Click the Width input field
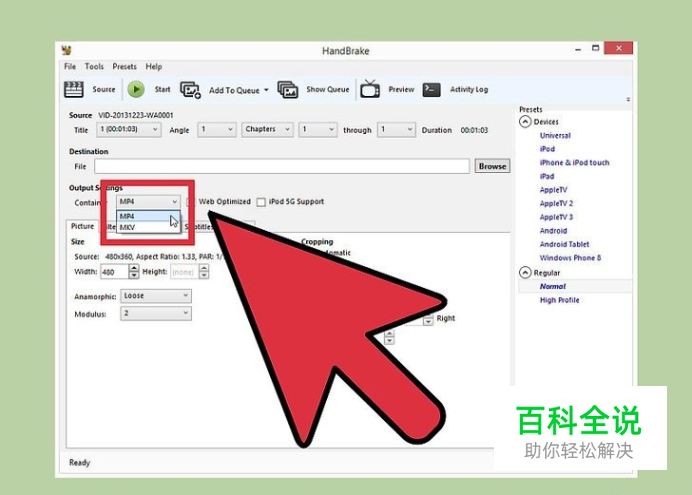The image size is (692, 495). point(115,272)
